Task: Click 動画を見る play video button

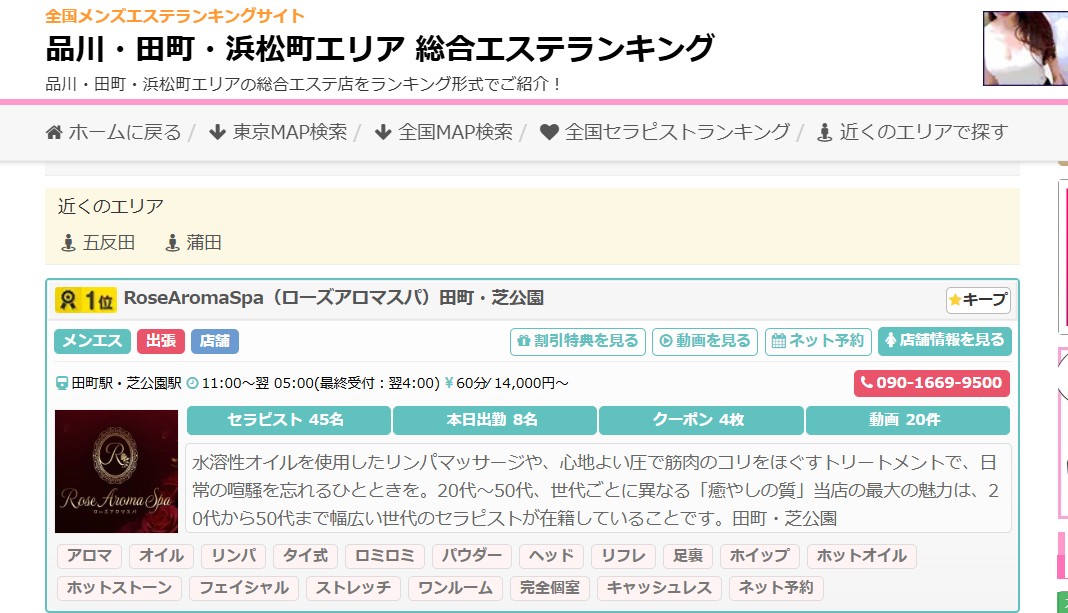Action: pos(704,341)
